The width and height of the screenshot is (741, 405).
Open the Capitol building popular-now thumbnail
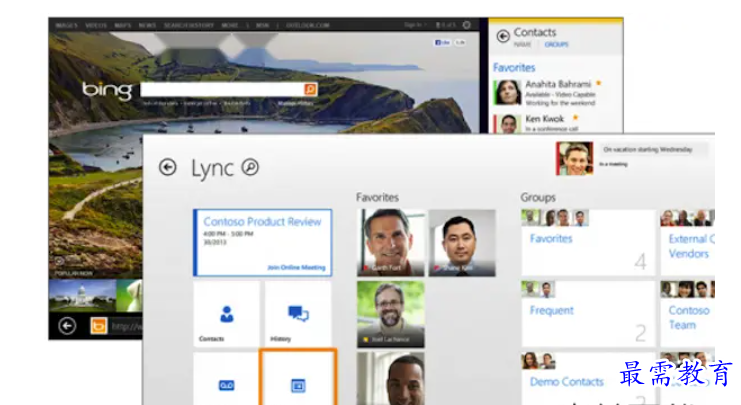[x=82, y=296]
